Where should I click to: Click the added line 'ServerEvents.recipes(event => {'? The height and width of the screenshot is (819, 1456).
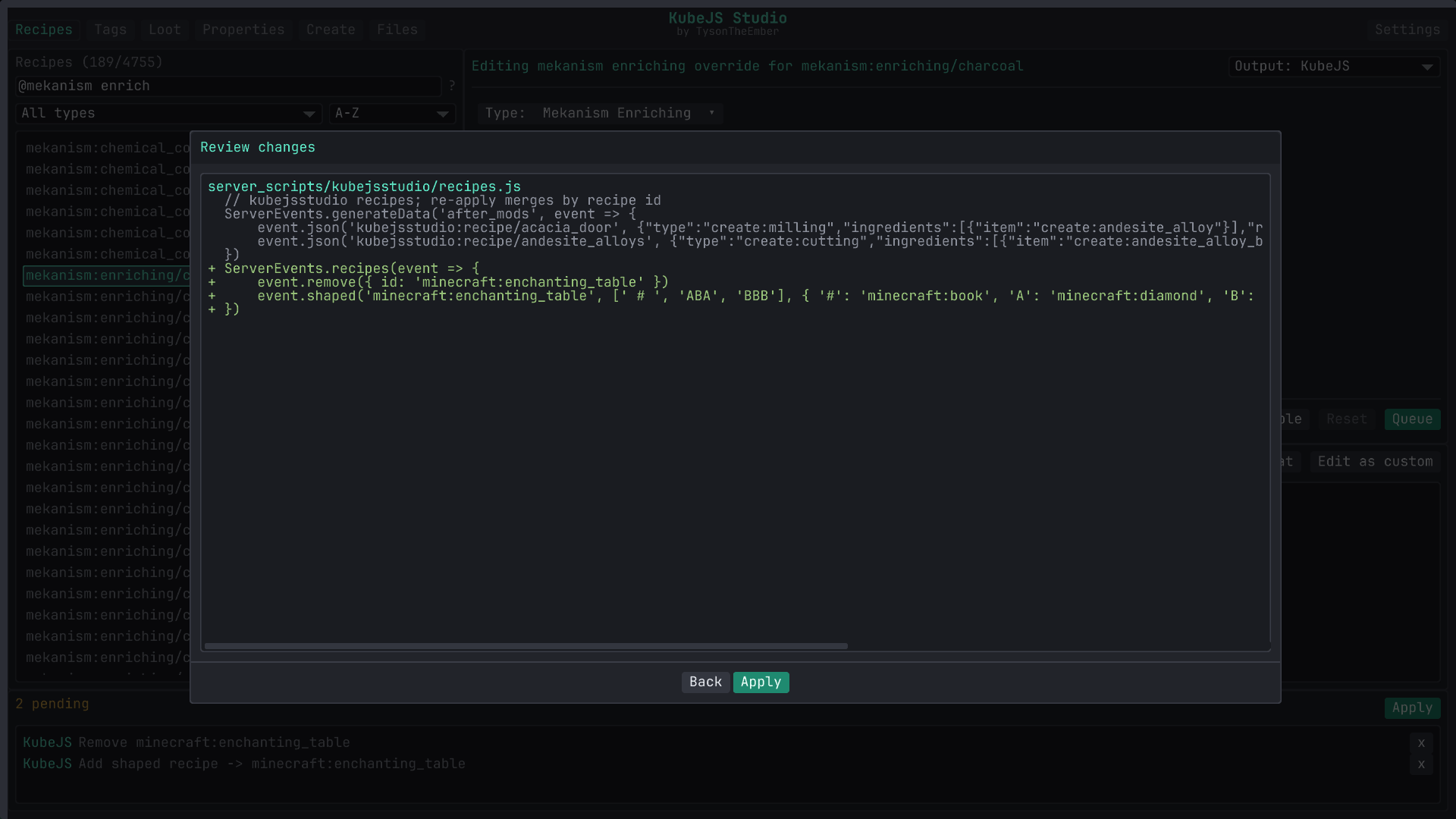352,268
